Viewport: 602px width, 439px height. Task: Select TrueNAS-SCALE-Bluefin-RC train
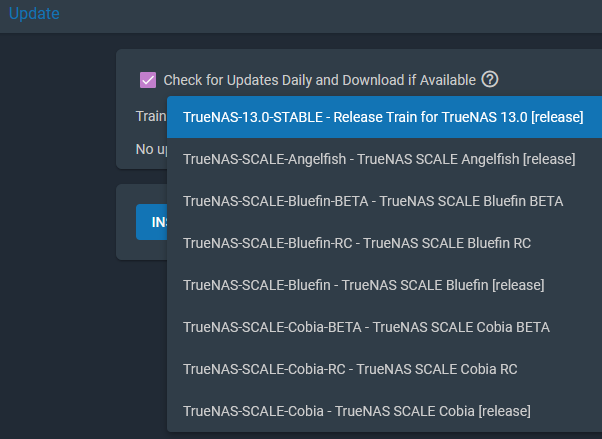point(384,243)
